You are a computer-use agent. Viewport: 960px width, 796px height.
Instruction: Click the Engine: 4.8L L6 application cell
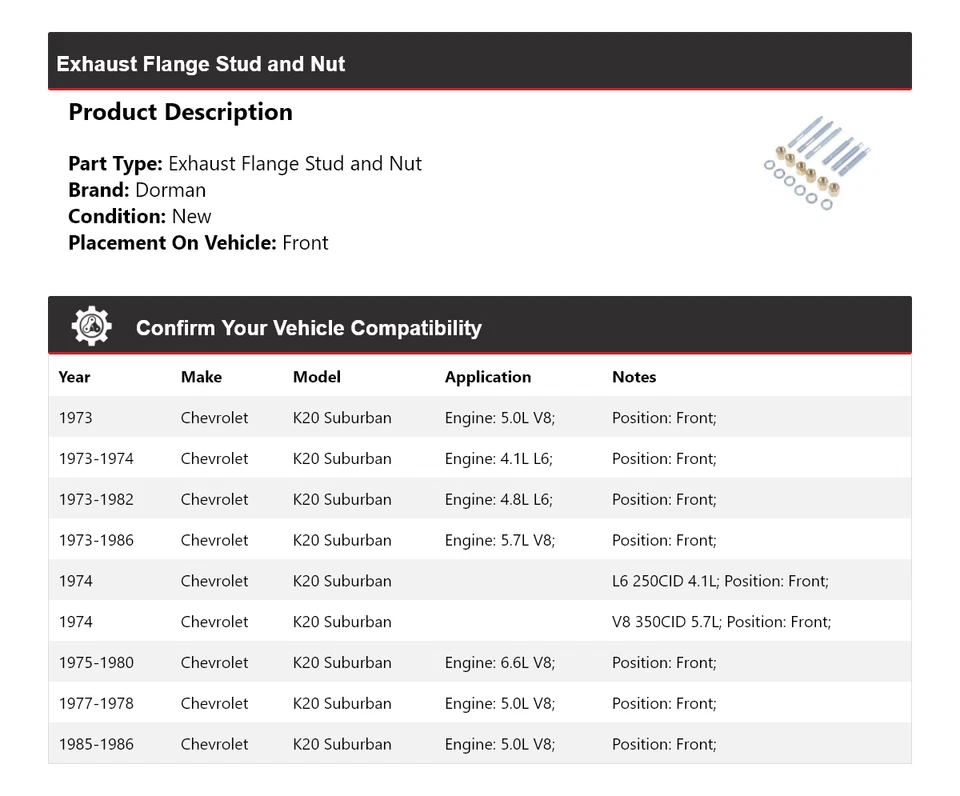(x=499, y=500)
